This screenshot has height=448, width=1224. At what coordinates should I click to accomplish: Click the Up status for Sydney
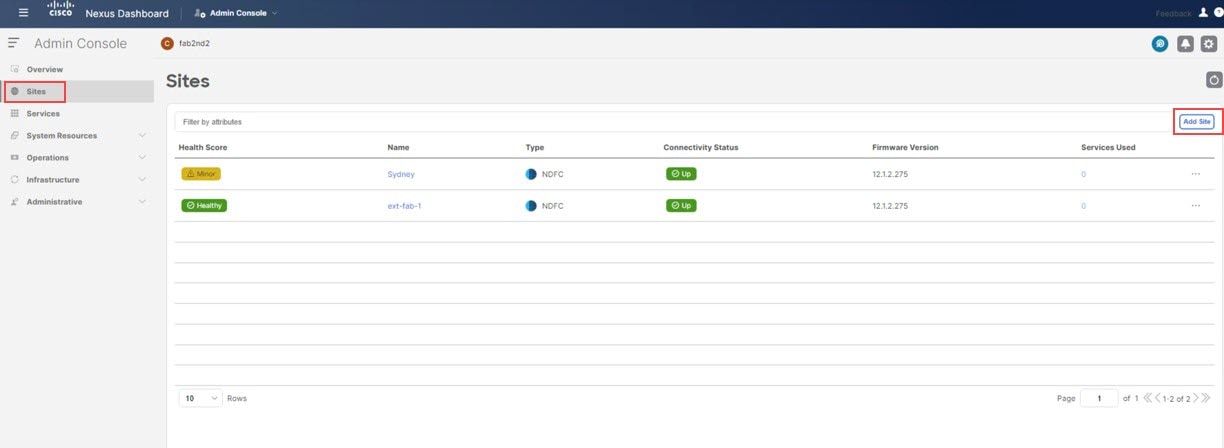[681, 173]
